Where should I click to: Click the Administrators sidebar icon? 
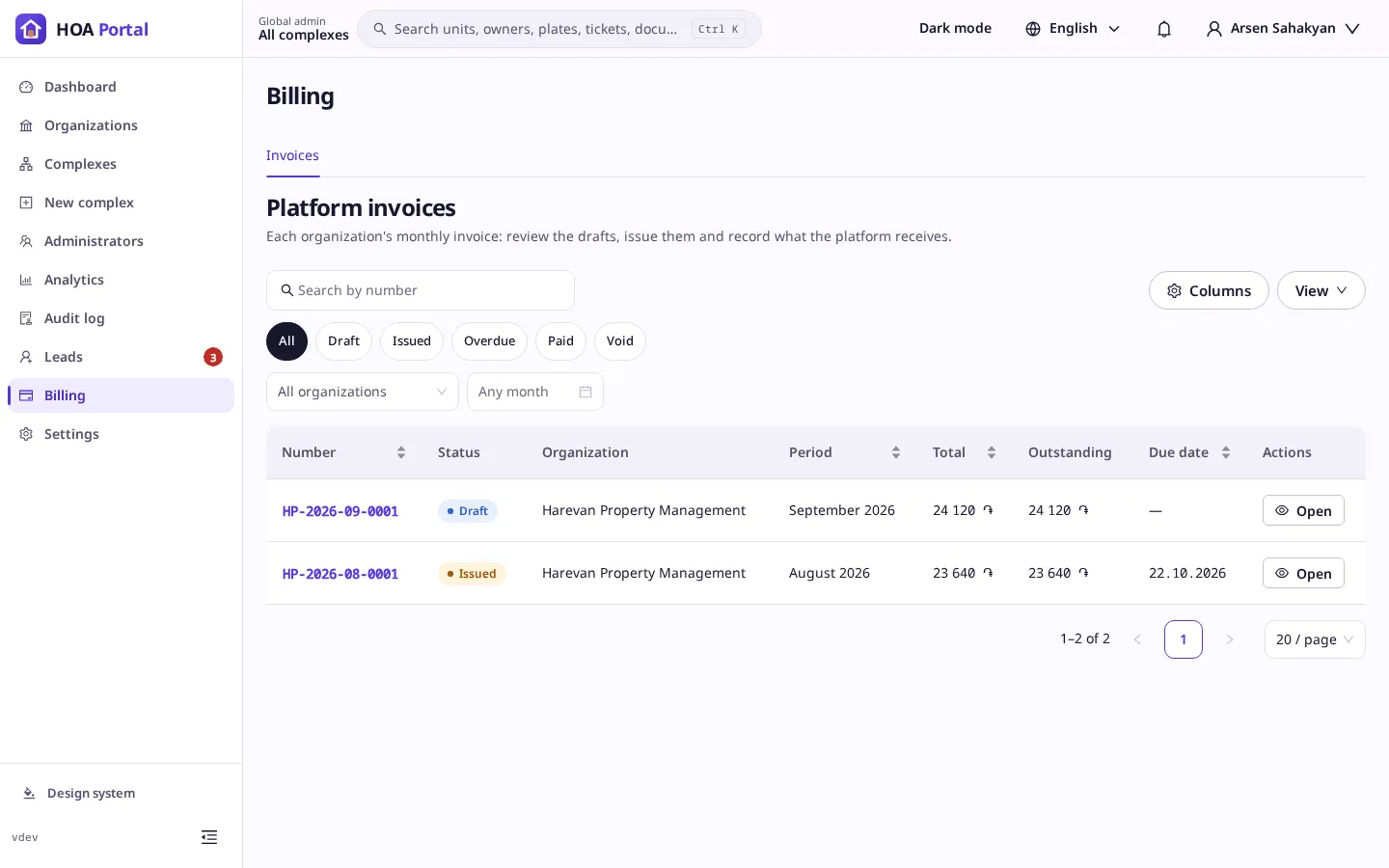[x=26, y=241]
